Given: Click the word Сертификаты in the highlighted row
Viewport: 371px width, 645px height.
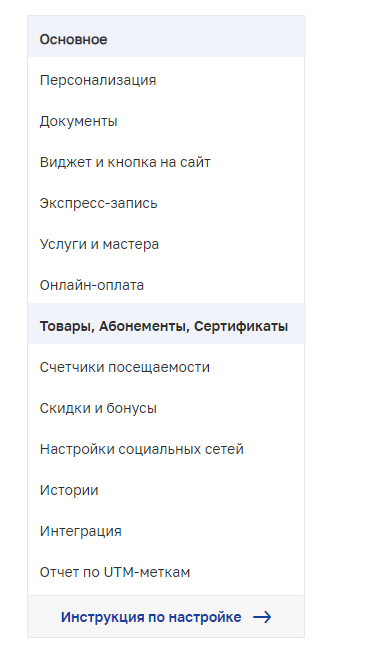Looking at the screenshot, I should pyautogui.click(x=241, y=326).
